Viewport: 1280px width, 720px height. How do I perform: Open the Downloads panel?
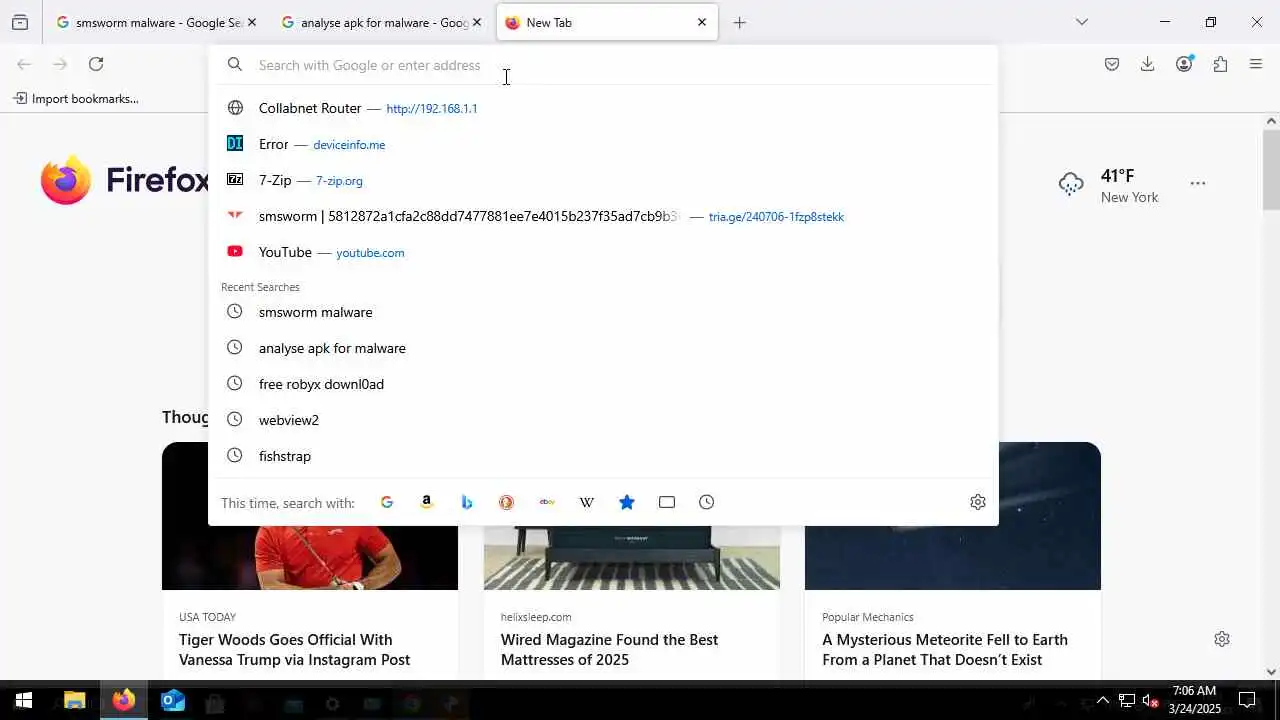tap(1148, 64)
